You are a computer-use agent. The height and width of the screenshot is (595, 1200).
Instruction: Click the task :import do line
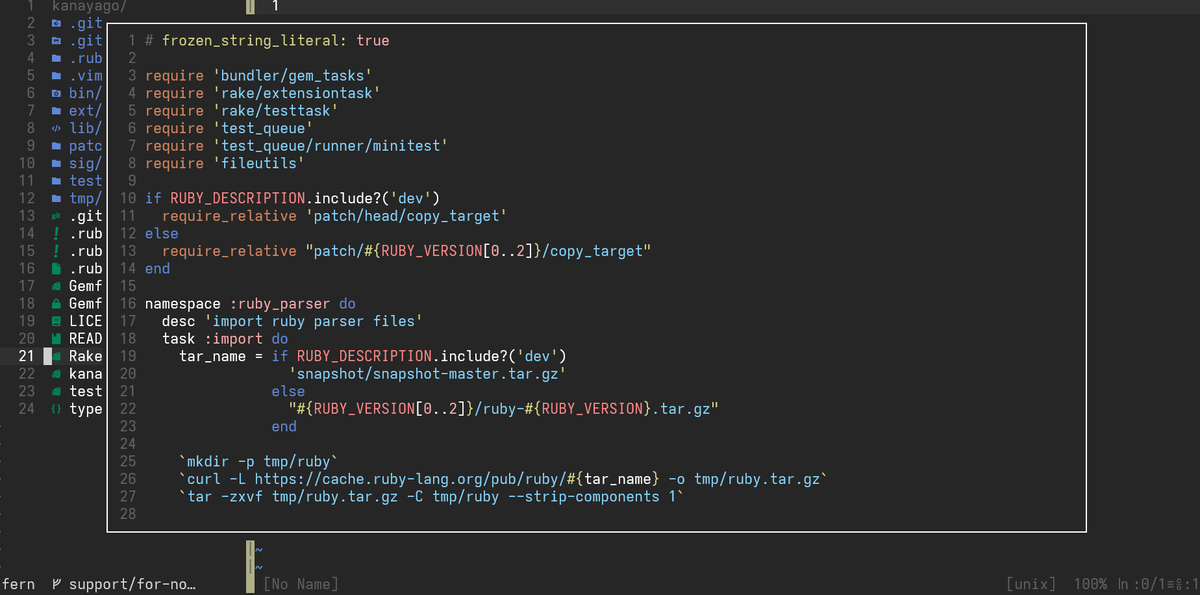pos(225,338)
